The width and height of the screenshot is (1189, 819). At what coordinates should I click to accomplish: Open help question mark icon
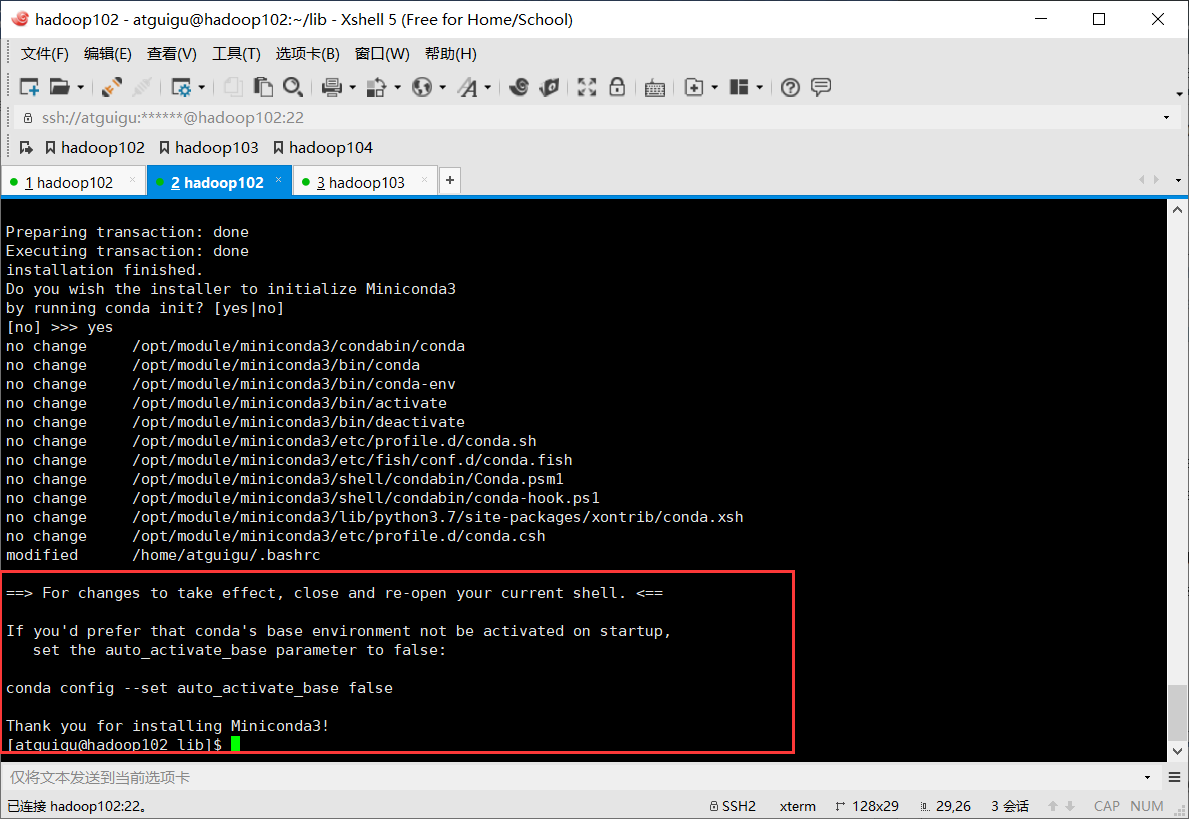tap(790, 87)
